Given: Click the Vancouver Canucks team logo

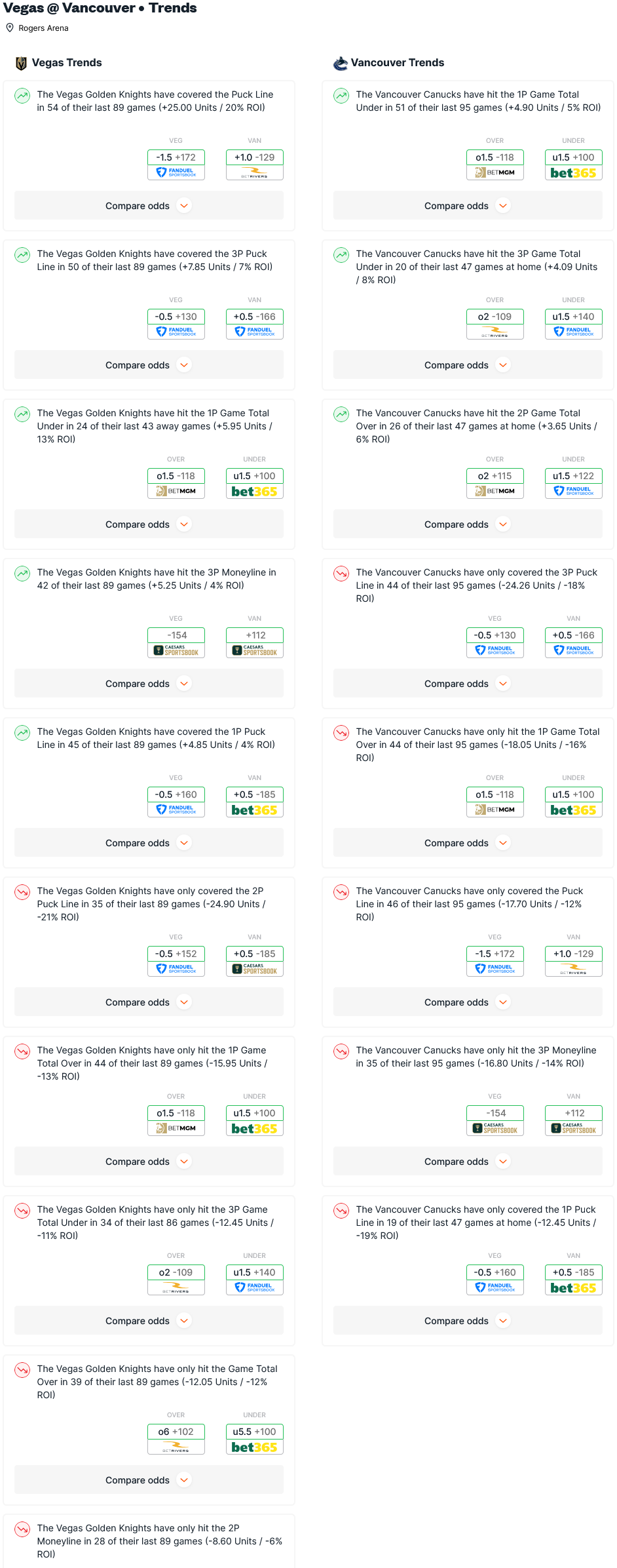Looking at the screenshot, I should (341, 63).
